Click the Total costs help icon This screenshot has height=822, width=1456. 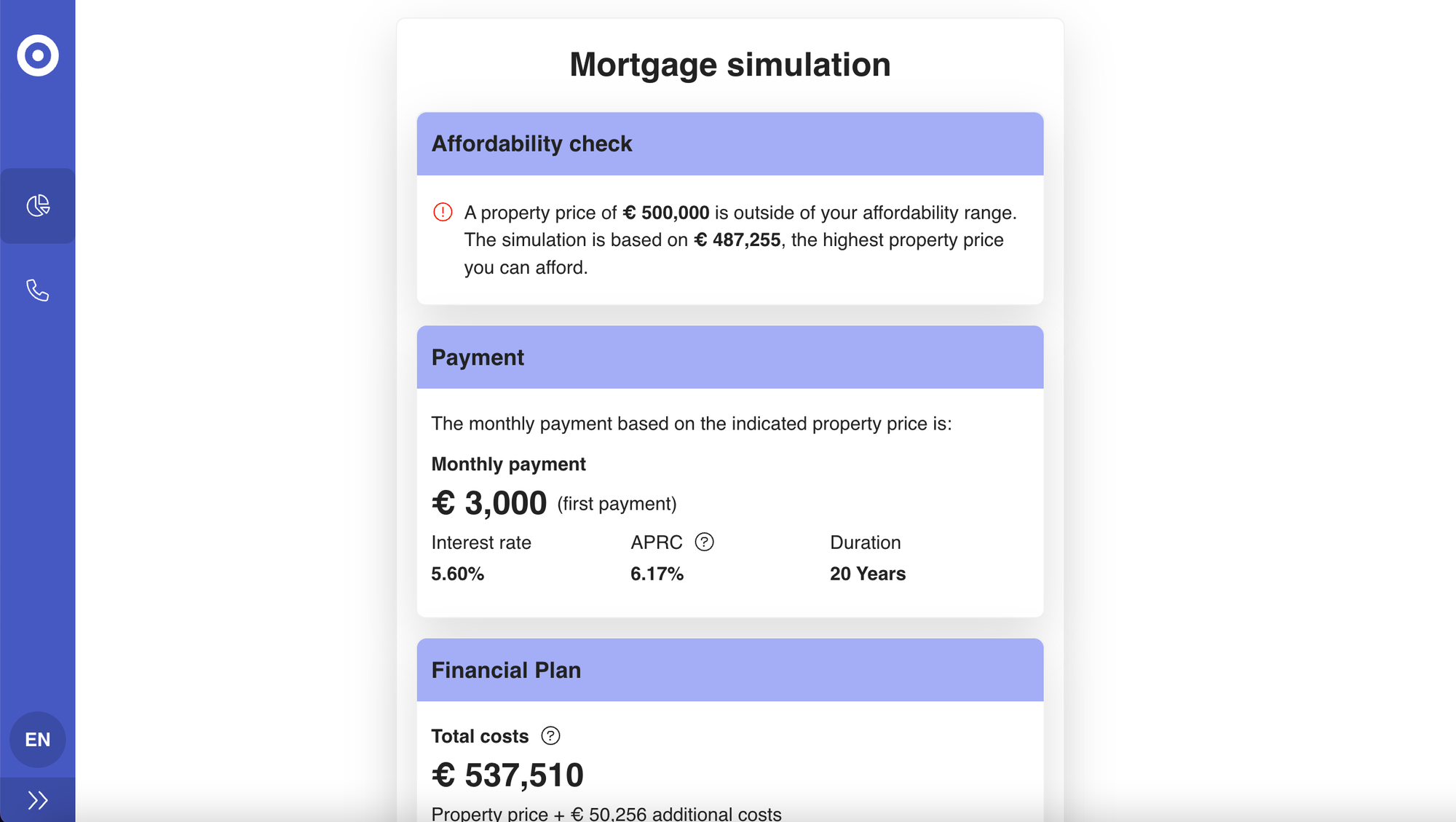pyautogui.click(x=550, y=736)
